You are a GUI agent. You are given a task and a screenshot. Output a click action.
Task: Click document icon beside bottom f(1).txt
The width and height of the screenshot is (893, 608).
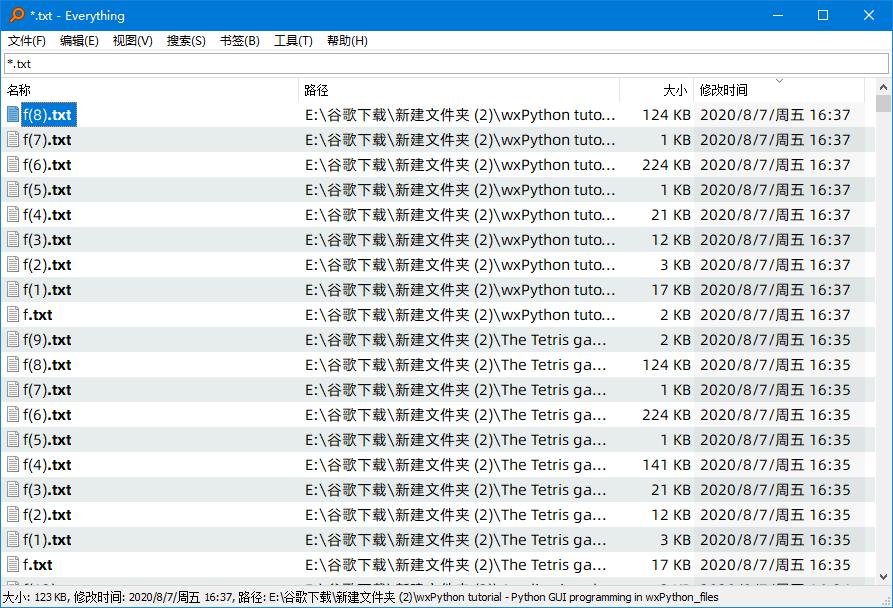12,539
